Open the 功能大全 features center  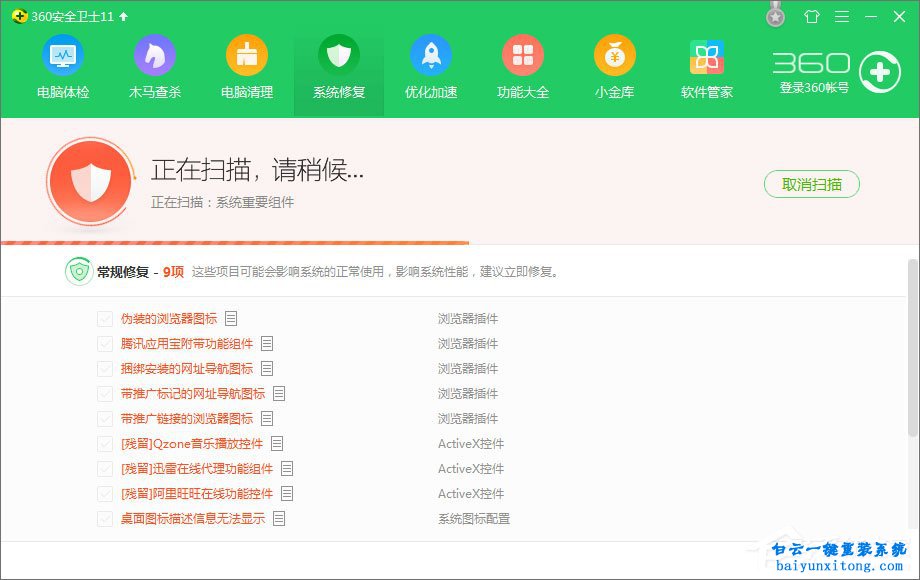[523, 67]
